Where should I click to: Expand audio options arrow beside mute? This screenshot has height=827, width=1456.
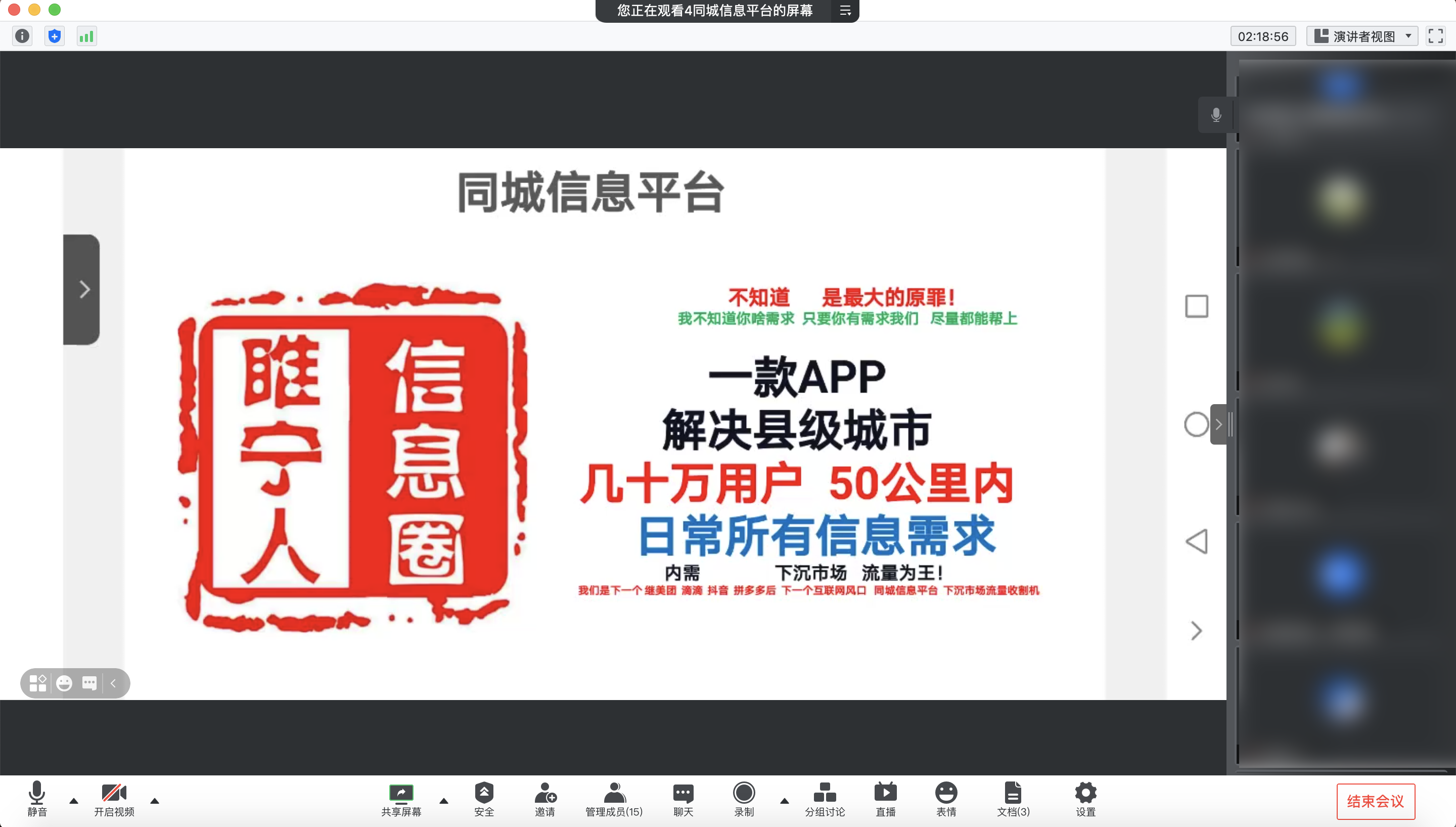click(x=74, y=801)
